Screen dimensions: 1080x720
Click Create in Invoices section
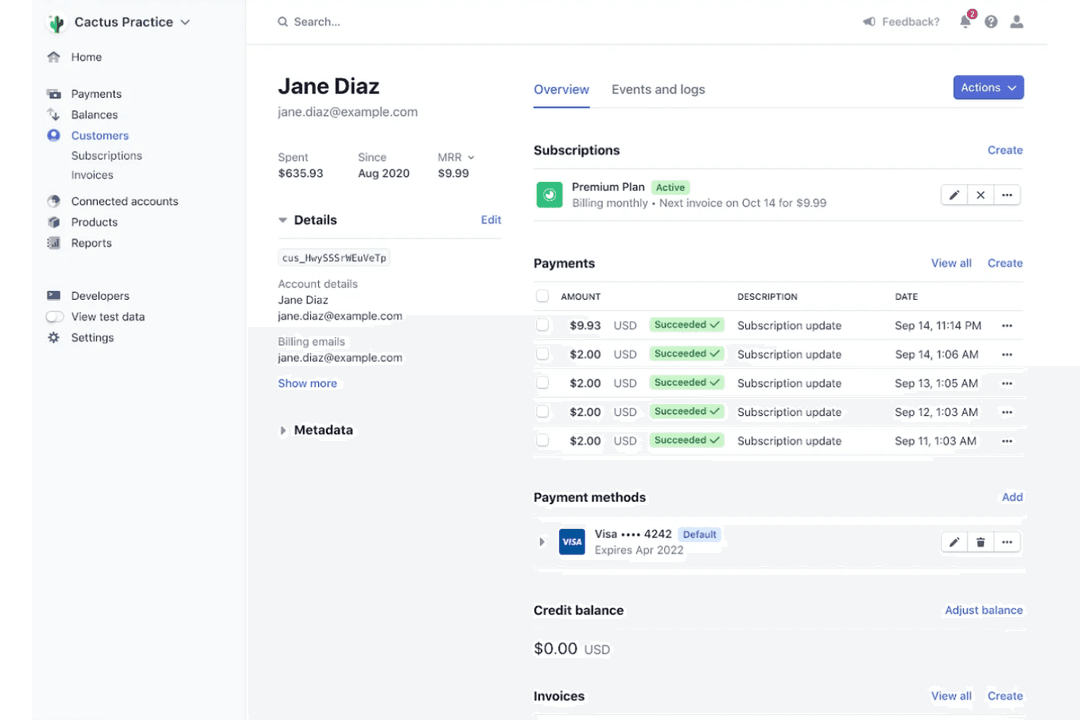tap(1005, 696)
